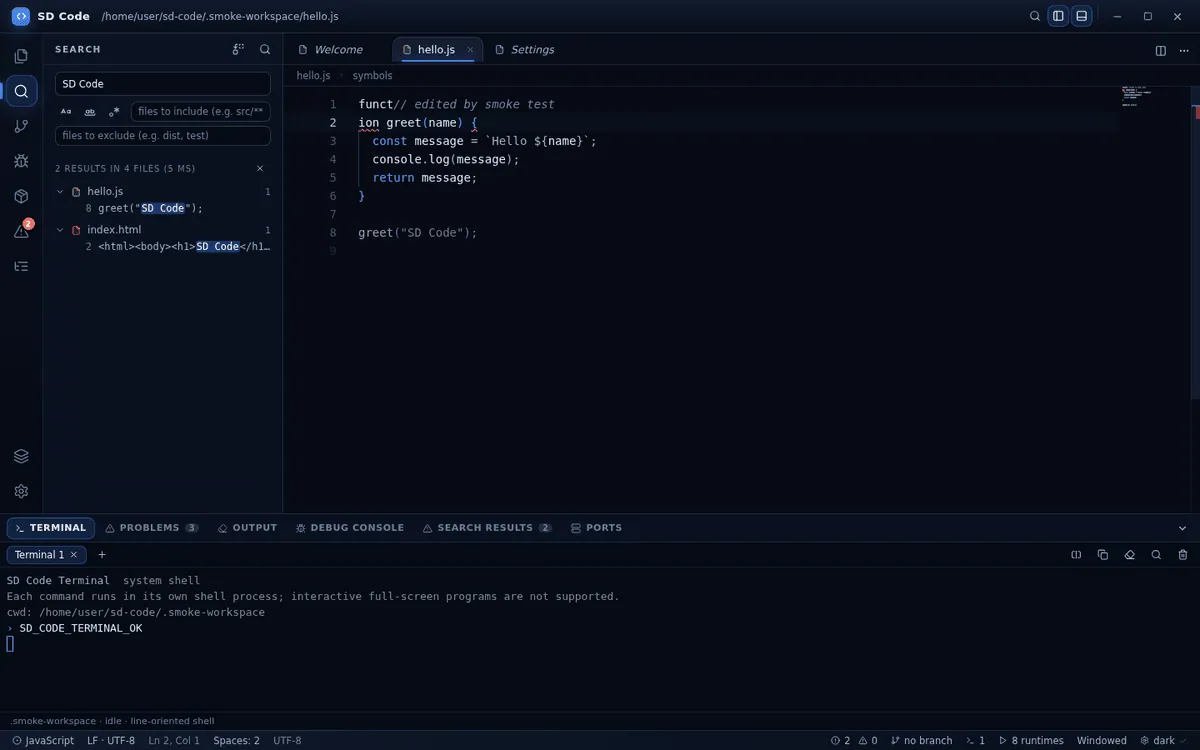Search within the terminal
This screenshot has height=750, width=1200.
[x=1156, y=555]
